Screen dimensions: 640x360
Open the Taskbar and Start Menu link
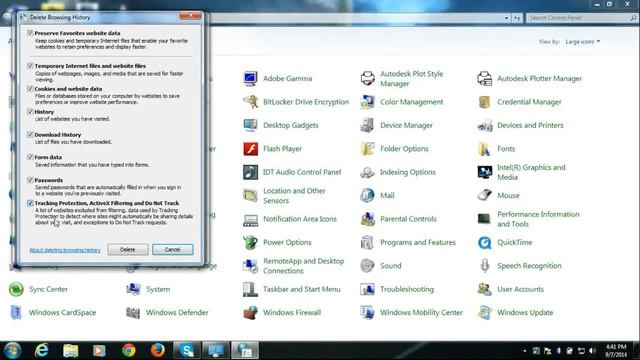click(x=302, y=289)
